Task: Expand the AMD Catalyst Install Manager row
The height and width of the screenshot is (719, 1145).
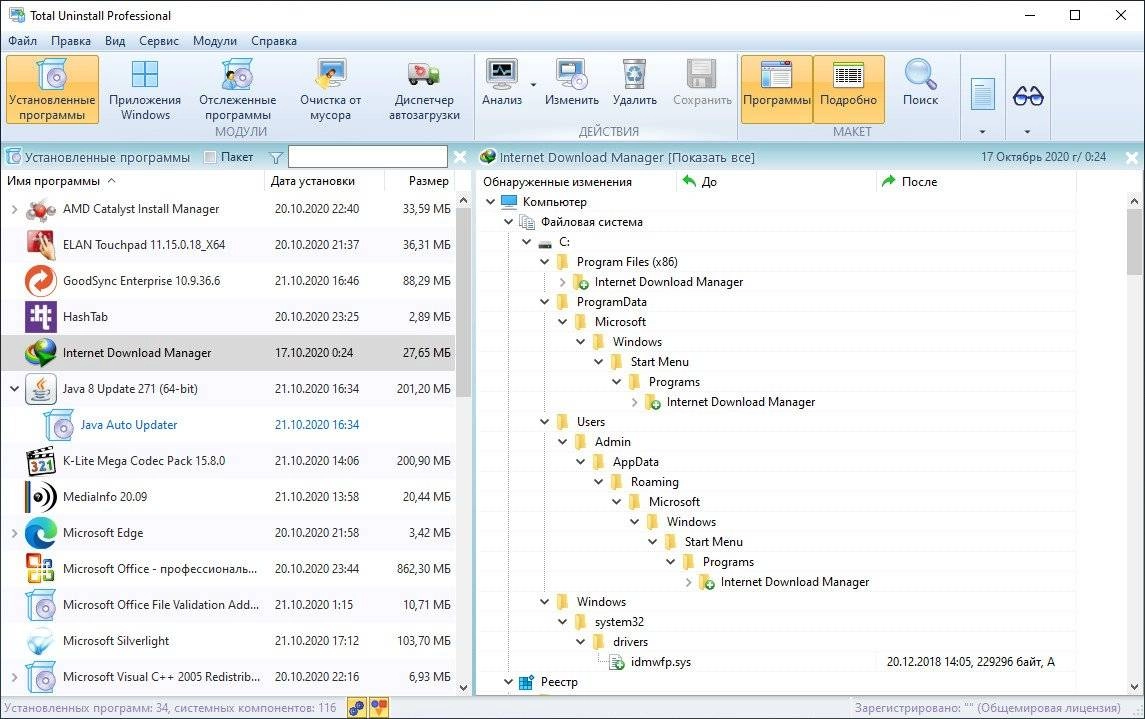Action: click(x=14, y=209)
